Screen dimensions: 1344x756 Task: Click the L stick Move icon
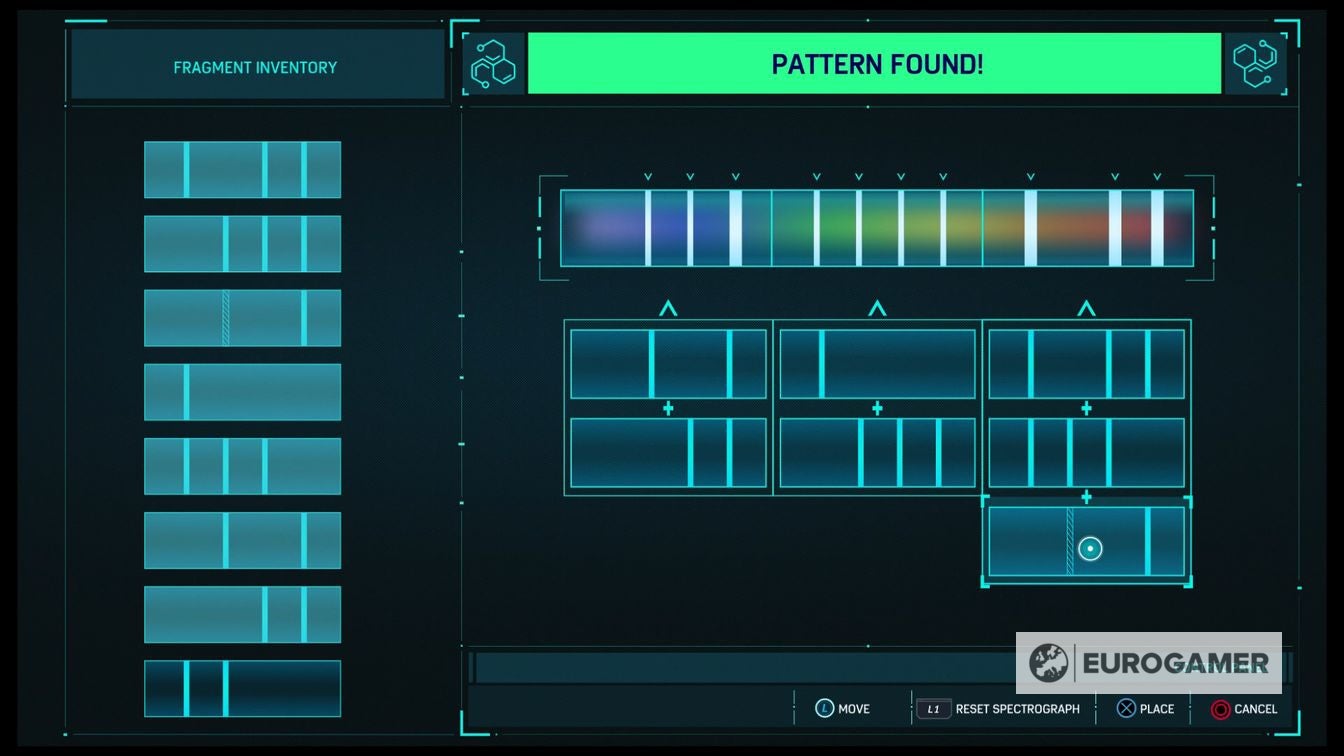pos(824,708)
